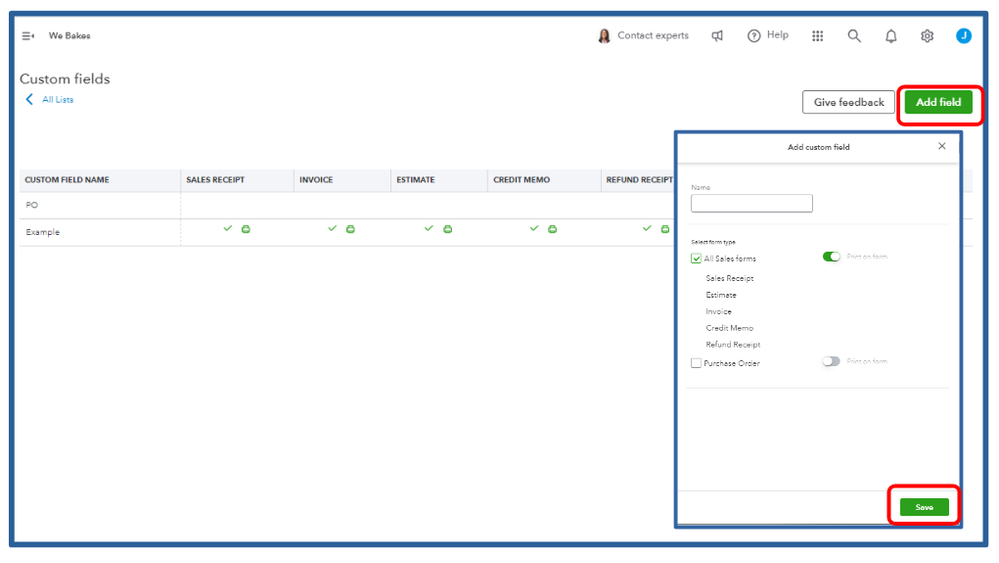Click the We Bakes company name
The height and width of the screenshot is (563, 999).
click(x=69, y=36)
